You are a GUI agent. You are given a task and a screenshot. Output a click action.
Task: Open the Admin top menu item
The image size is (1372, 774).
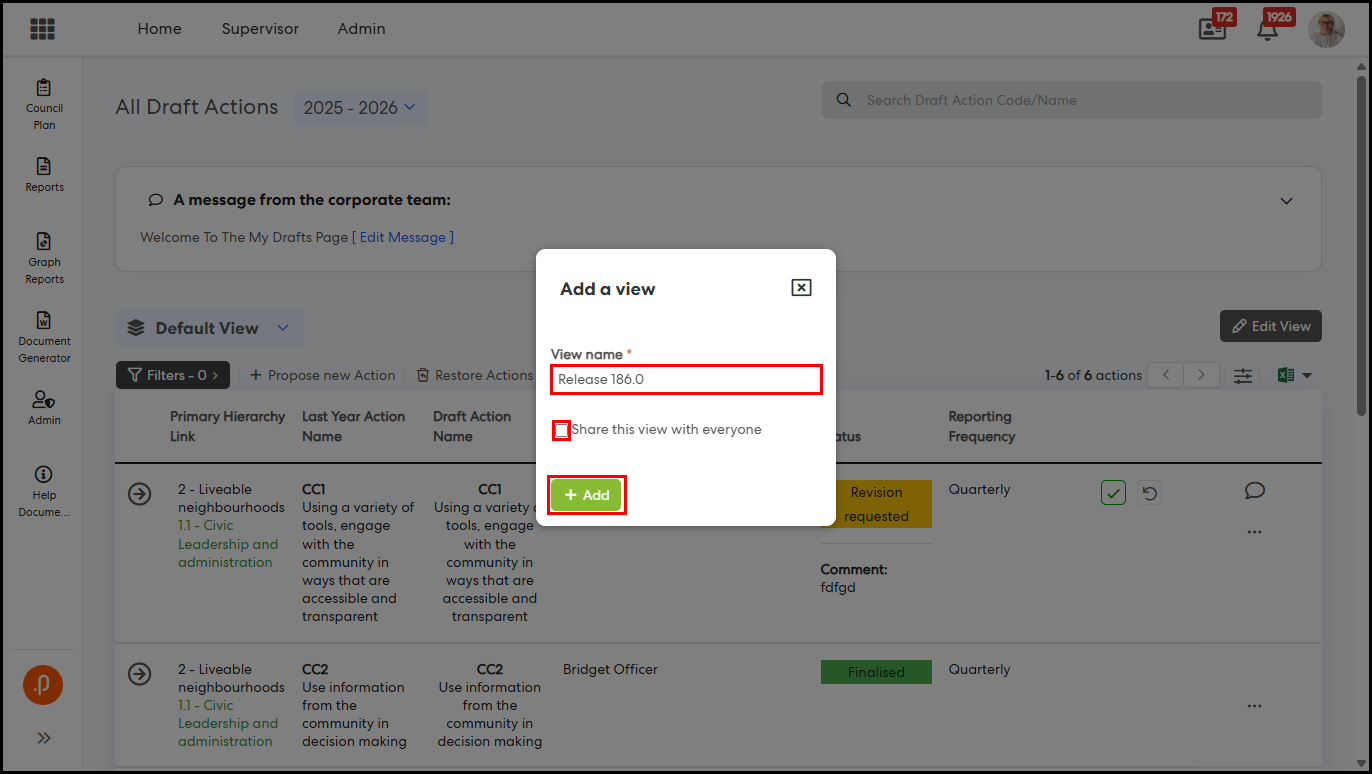click(361, 29)
